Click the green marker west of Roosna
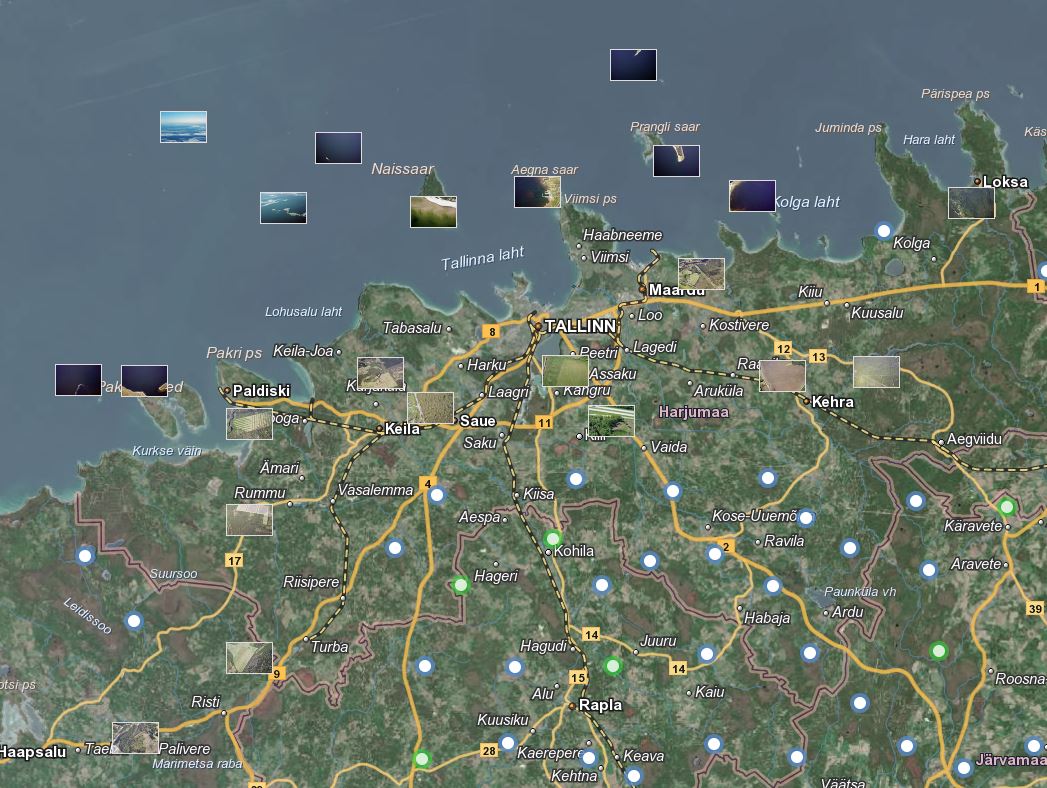This screenshot has width=1047, height=788. (x=939, y=650)
